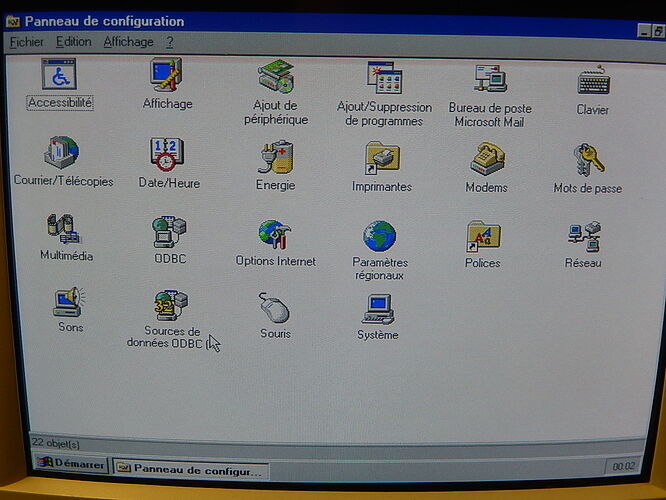The image size is (666, 500).
Task: Minimize the Panneau de configuration window
Action: (x=645, y=31)
